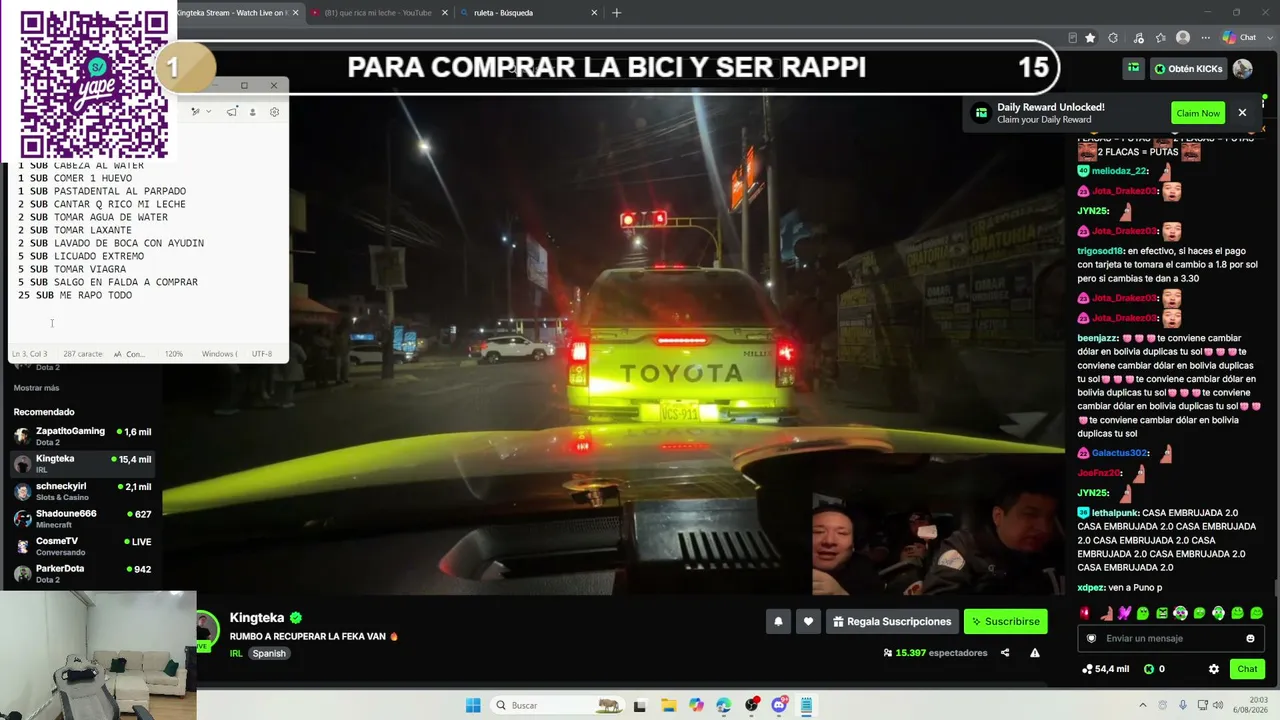Click the heart follow icon for Kingteka

pos(808,621)
